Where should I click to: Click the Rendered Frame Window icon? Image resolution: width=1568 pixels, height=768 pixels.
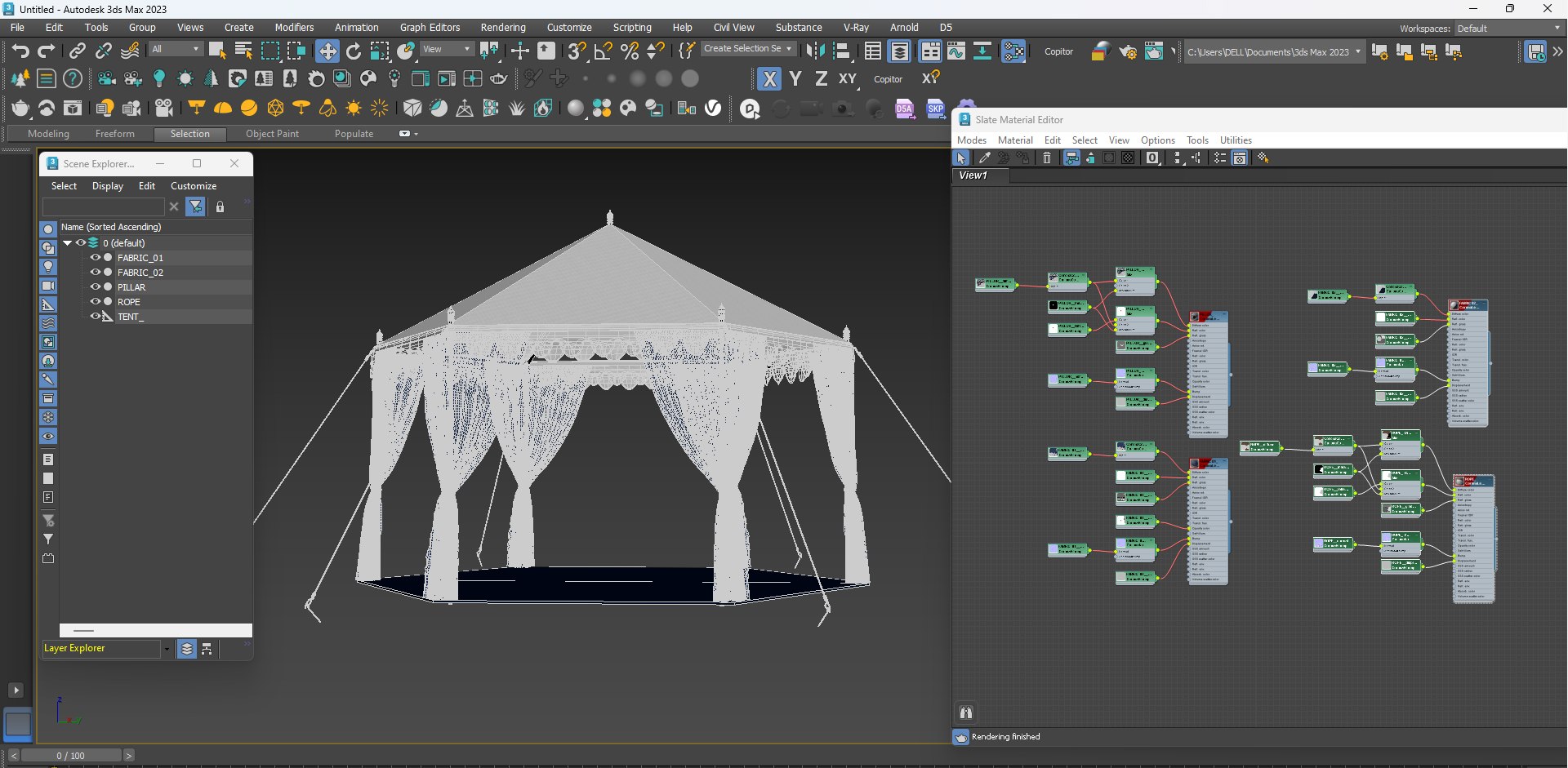coord(1154,51)
